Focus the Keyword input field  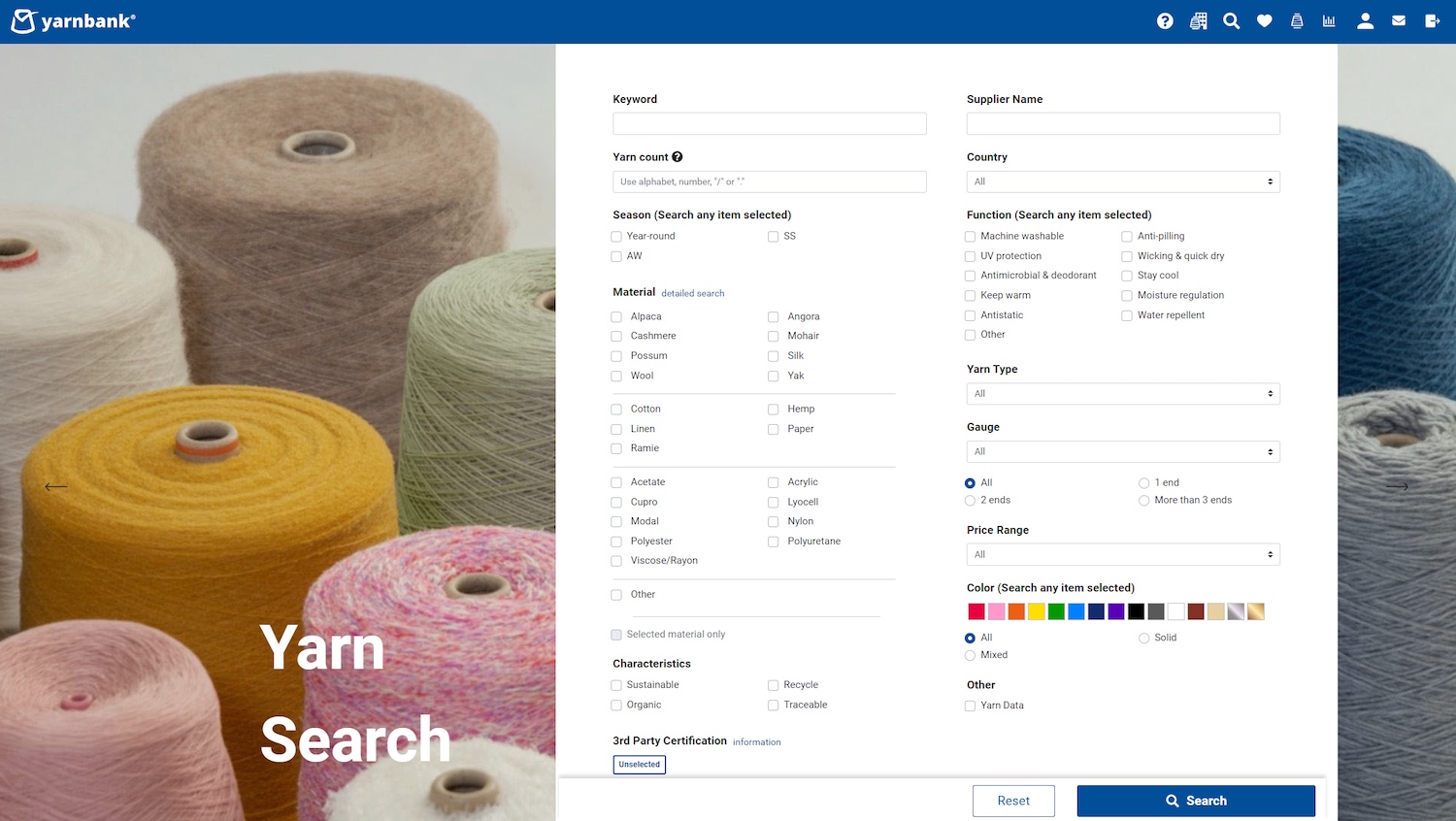[x=770, y=123]
